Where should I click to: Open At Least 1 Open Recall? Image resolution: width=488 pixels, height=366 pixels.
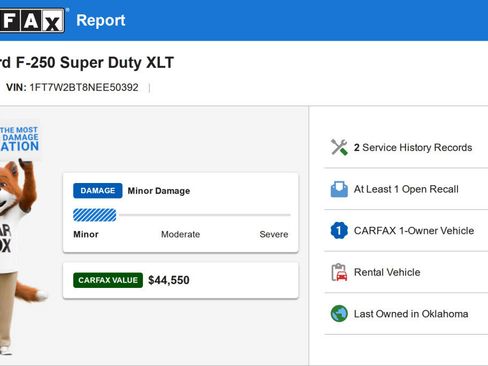pos(406,189)
